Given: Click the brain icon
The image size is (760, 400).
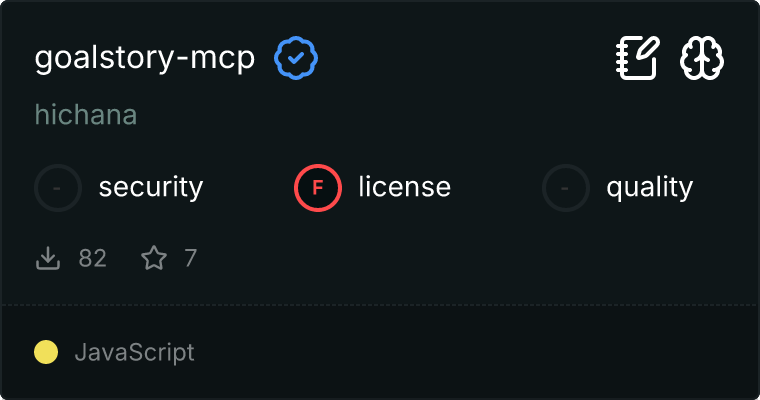Looking at the screenshot, I should [702, 58].
